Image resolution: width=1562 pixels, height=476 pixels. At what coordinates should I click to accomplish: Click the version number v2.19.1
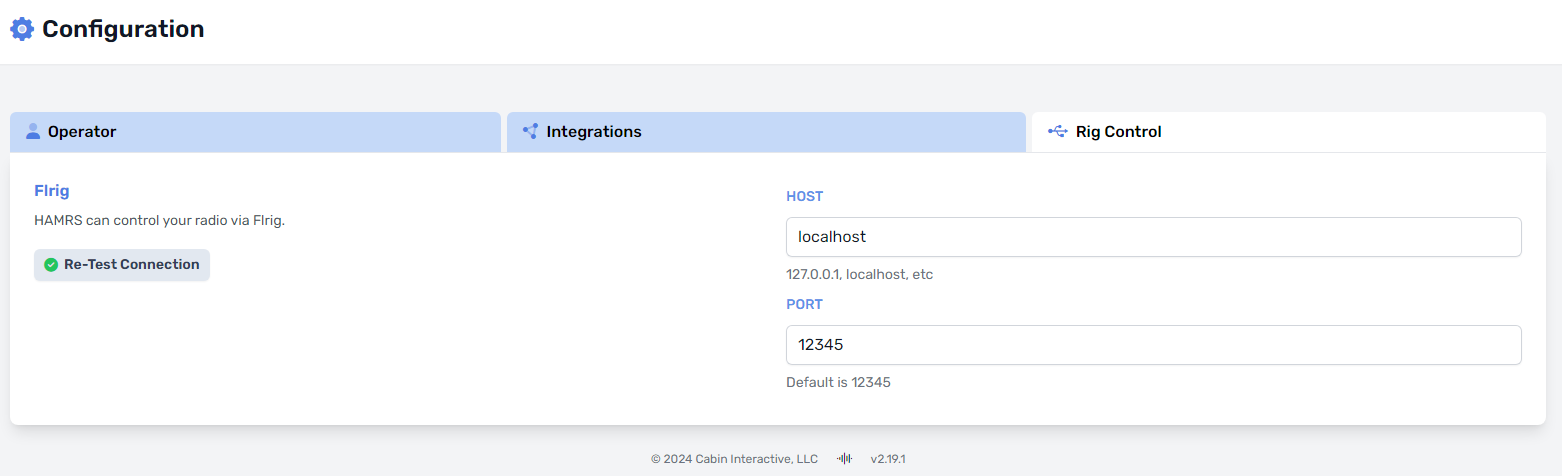pos(887,459)
